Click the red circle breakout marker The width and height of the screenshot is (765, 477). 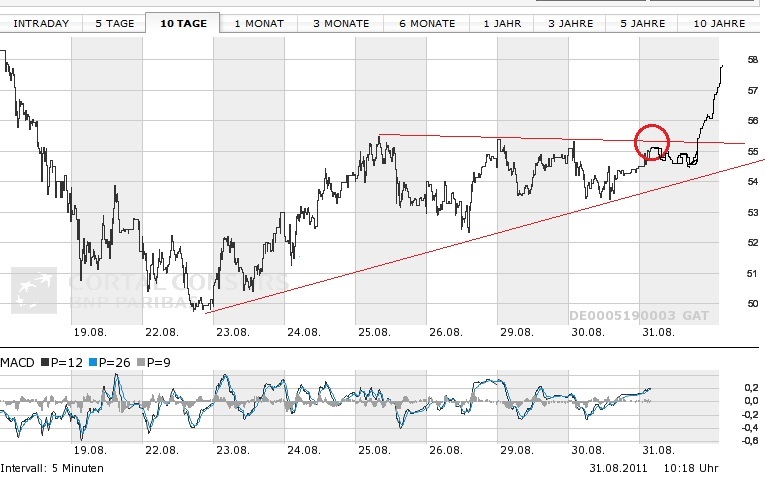(x=652, y=141)
